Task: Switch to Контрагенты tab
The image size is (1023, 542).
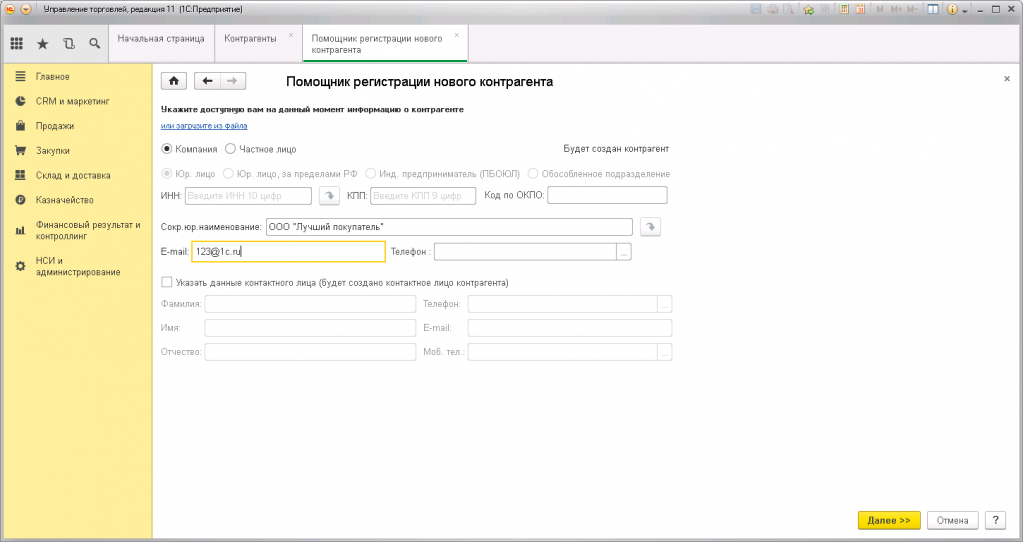Action: (x=251, y=38)
